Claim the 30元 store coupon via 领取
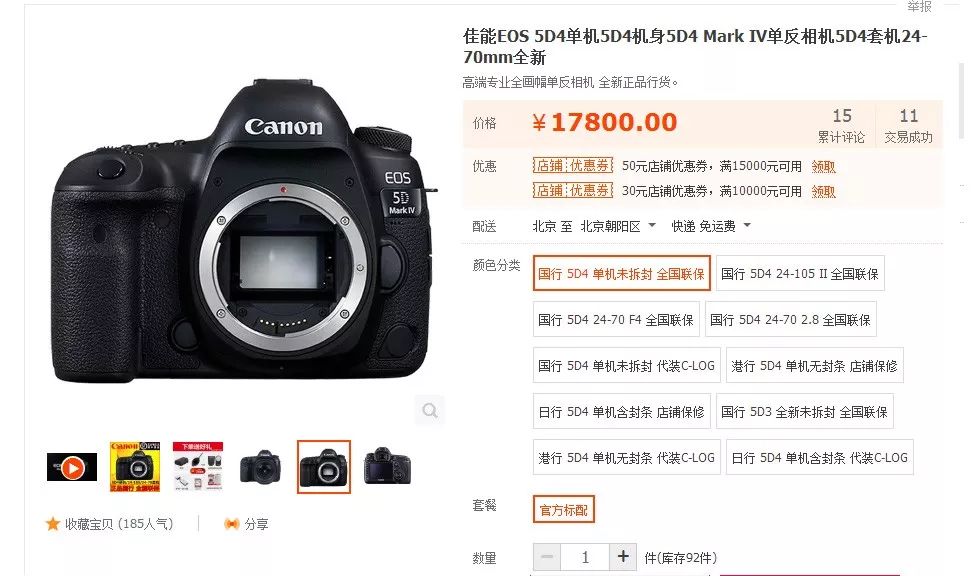 pyautogui.click(x=823, y=191)
